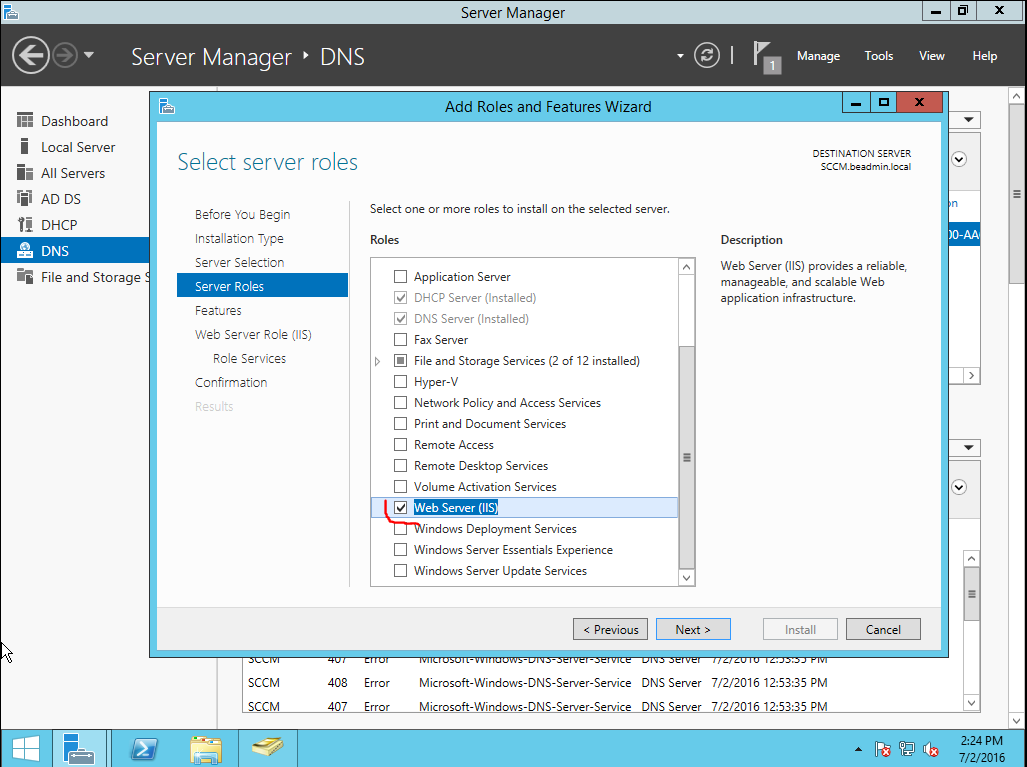
Task: Check the Application Server role
Action: coord(400,276)
